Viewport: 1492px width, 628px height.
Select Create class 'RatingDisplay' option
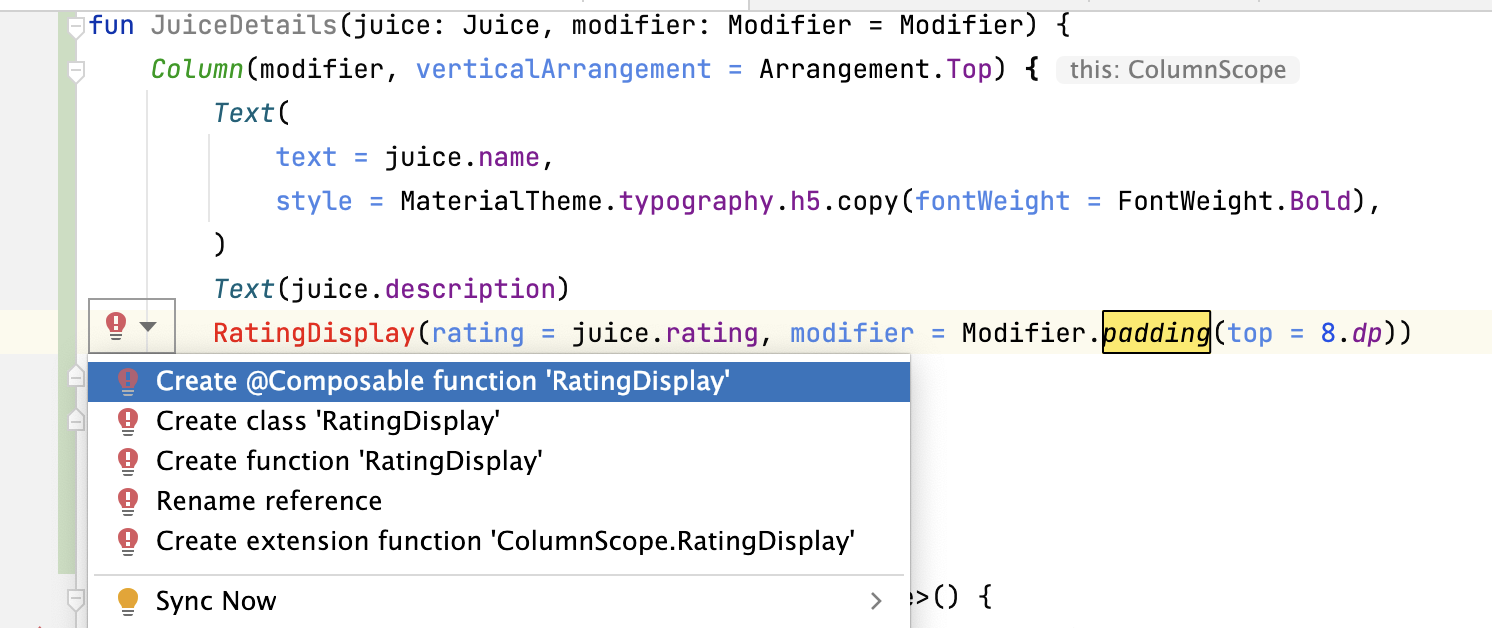coord(327,421)
